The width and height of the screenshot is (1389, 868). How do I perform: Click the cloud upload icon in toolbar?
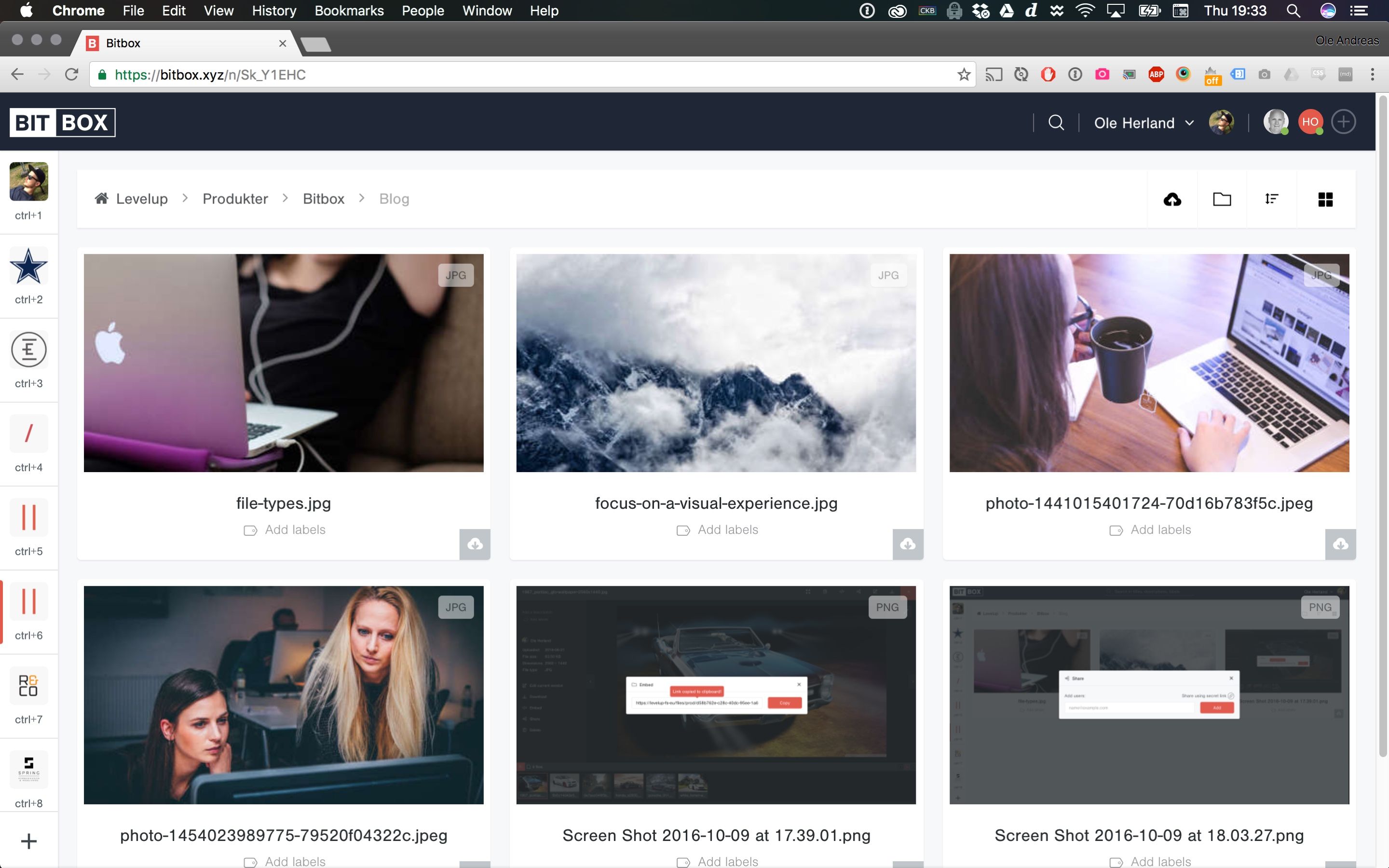click(x=1172, y=199)
